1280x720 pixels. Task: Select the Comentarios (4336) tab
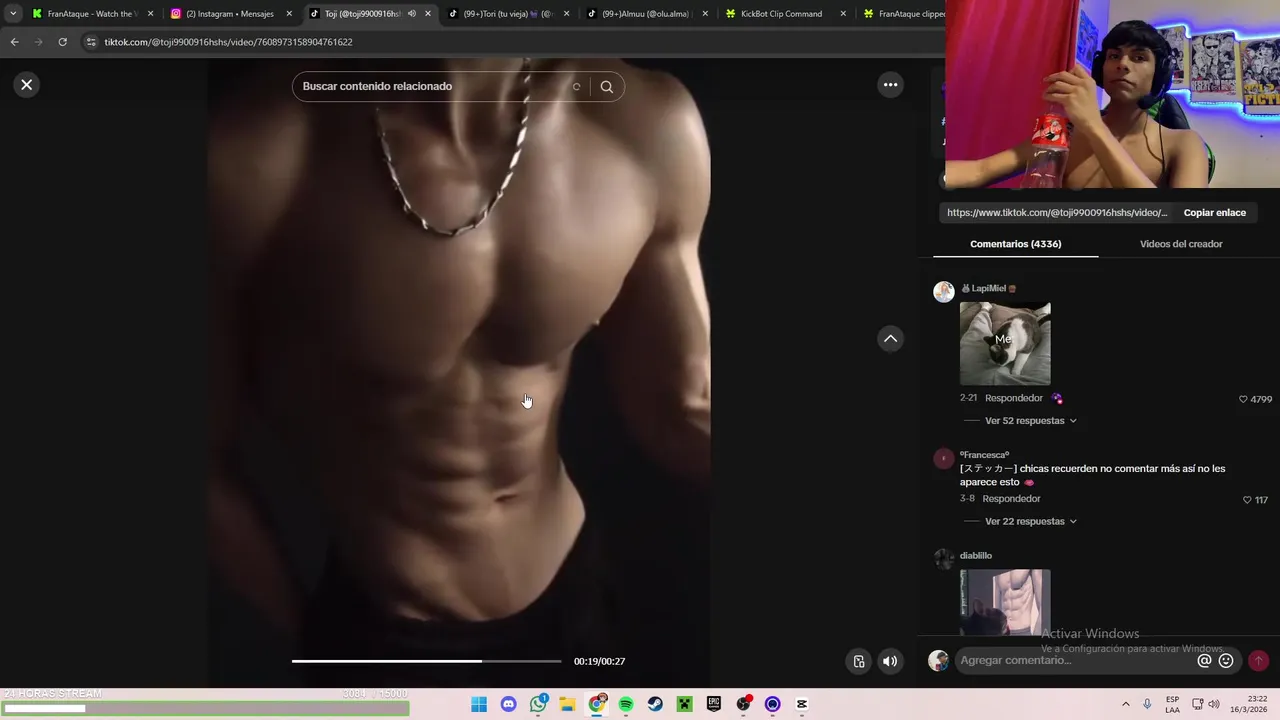pyautogui.click(x=1016, y=244)
